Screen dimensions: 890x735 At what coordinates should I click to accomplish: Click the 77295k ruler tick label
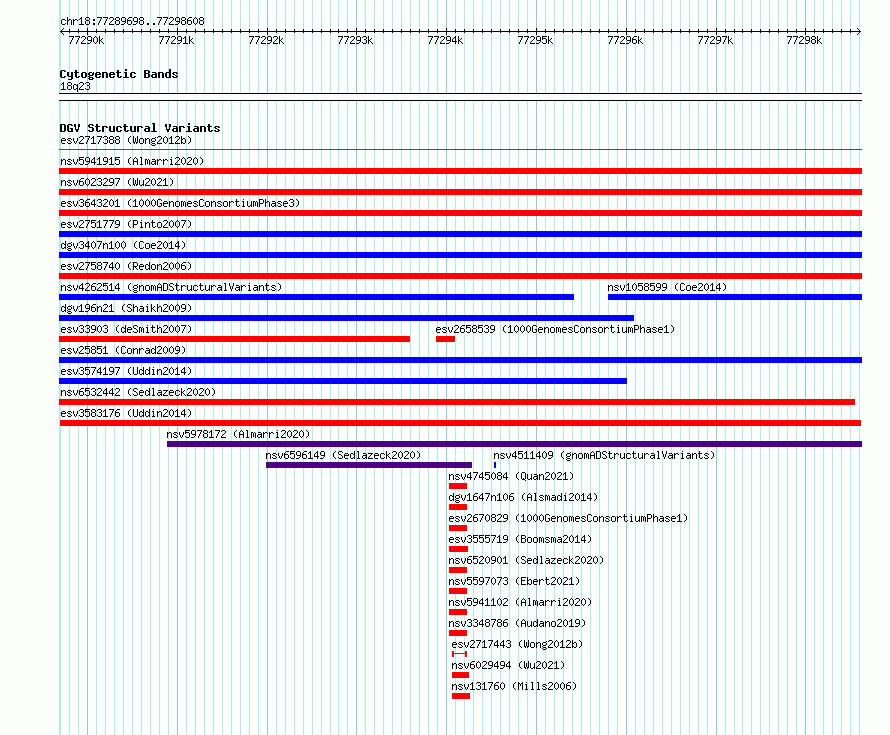coord(535,40)
